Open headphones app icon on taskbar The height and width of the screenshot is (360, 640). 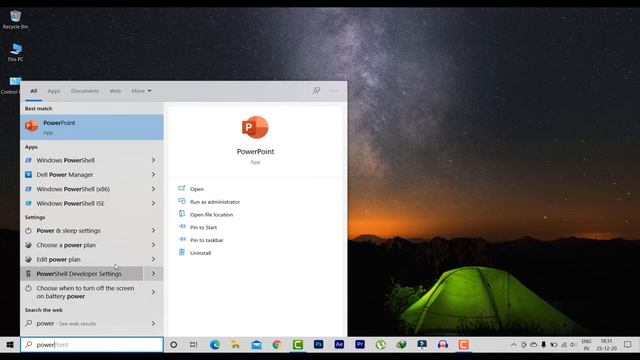(x=442, y=345)
